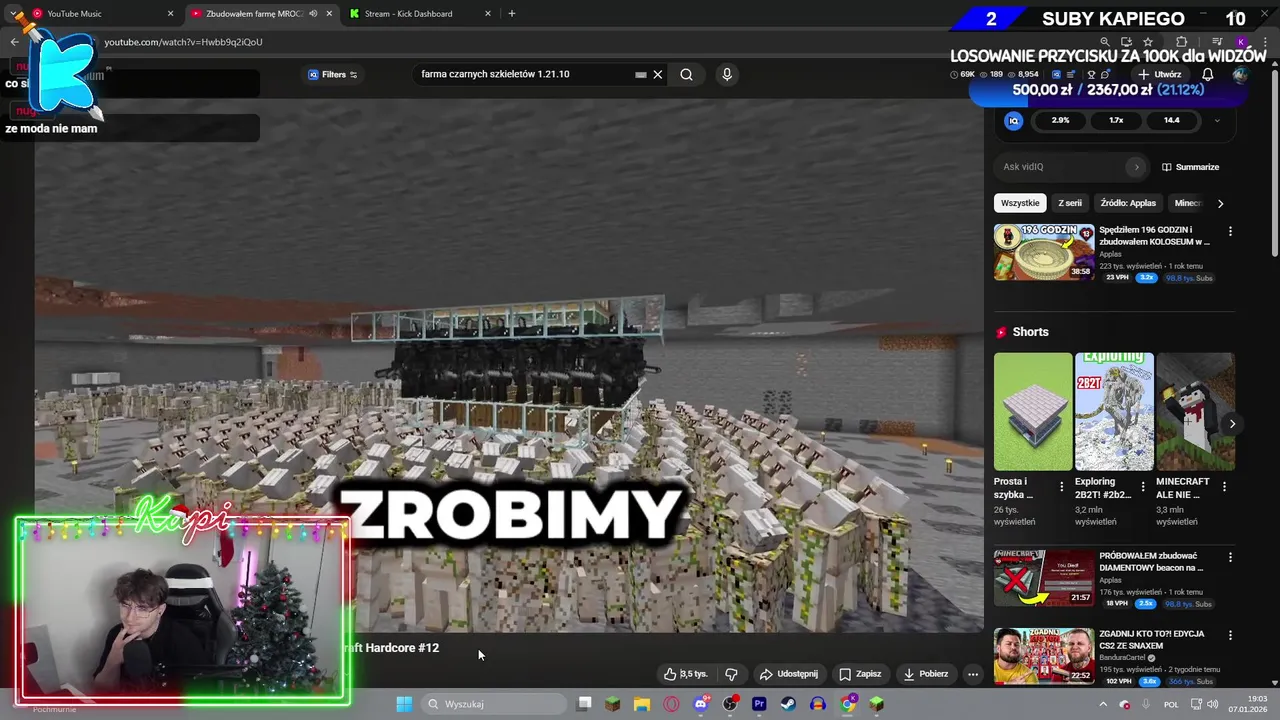Open the Chrome three-dot menu
This screenshot has height=720, width=1280.
[1266, 42]
